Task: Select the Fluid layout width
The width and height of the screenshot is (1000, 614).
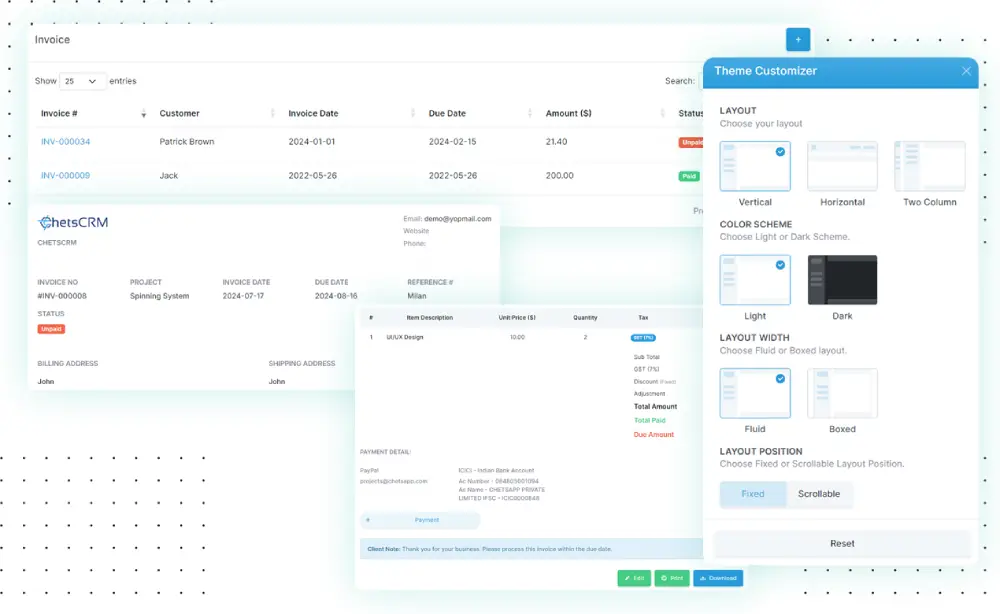Action: click(755, 393)
